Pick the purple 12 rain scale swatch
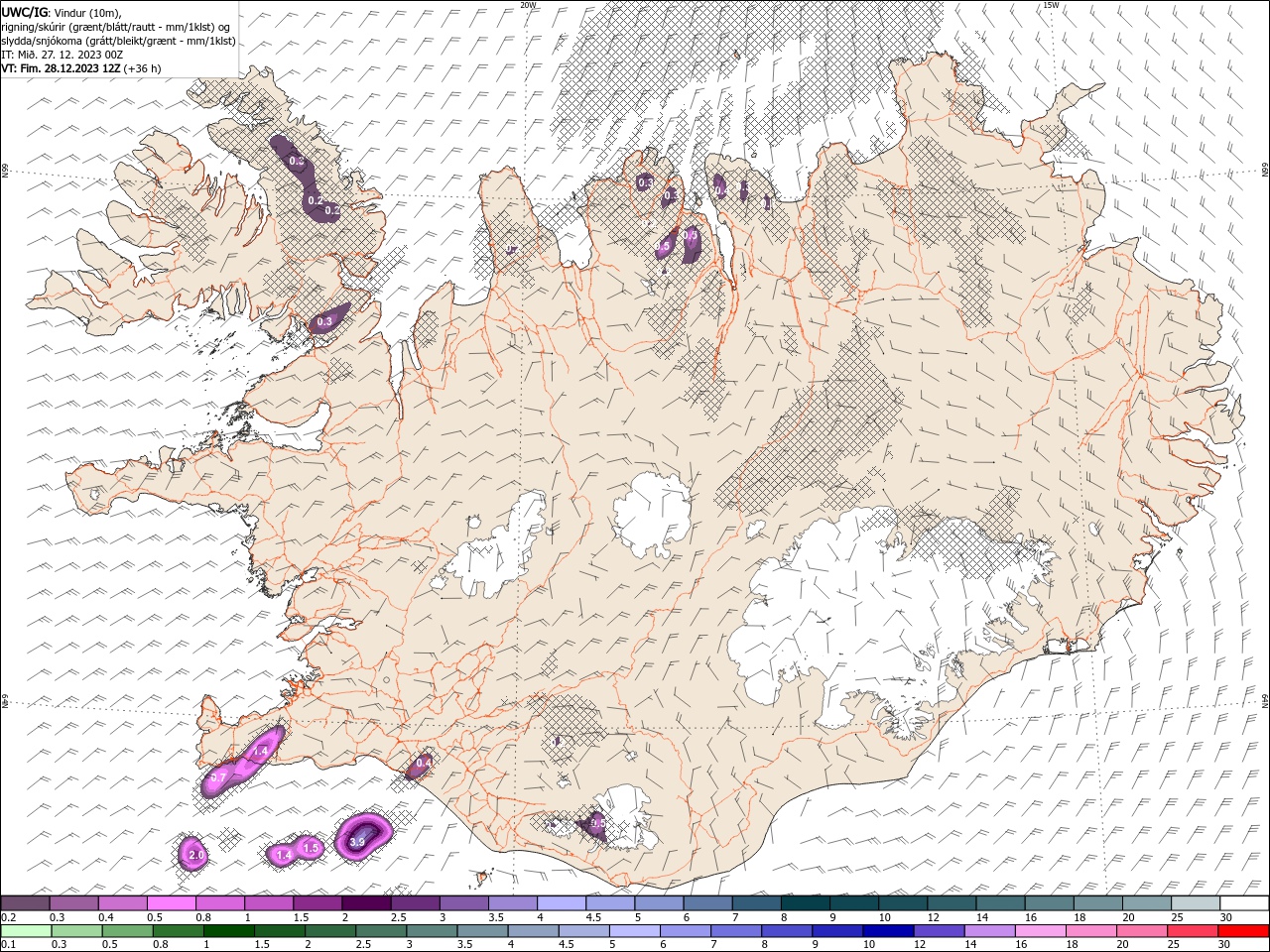1270x952 pixels. click(x=939, y=931)
